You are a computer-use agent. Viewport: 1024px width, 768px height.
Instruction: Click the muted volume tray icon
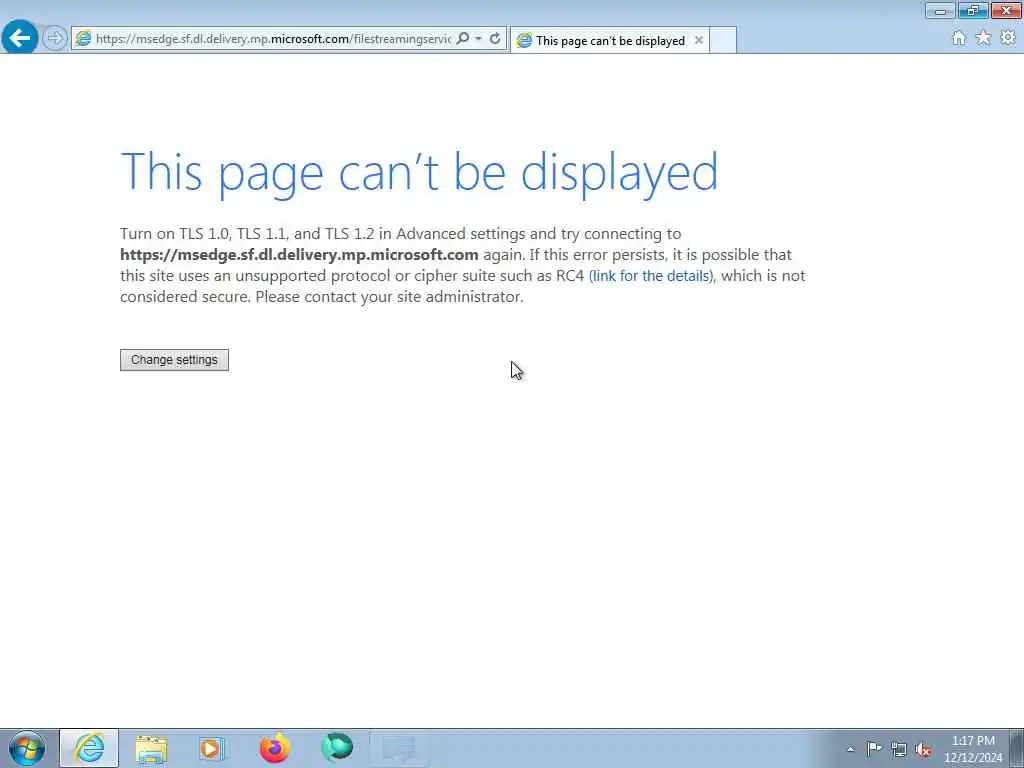923,749
